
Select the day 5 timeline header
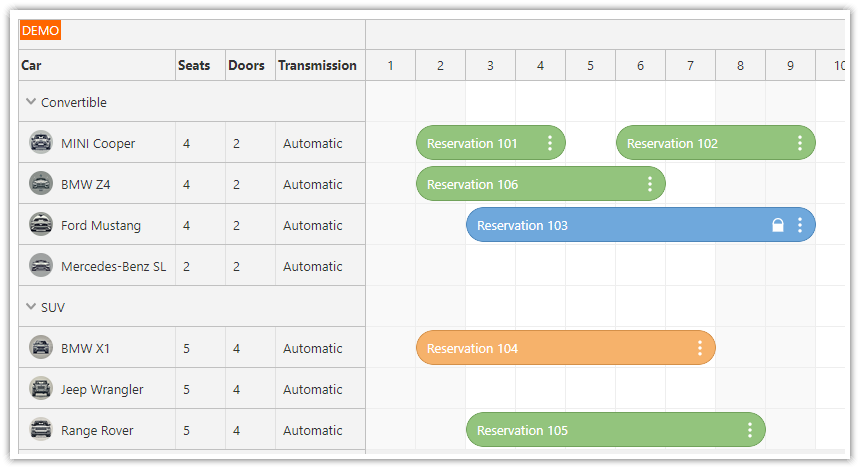pos(590,65)
